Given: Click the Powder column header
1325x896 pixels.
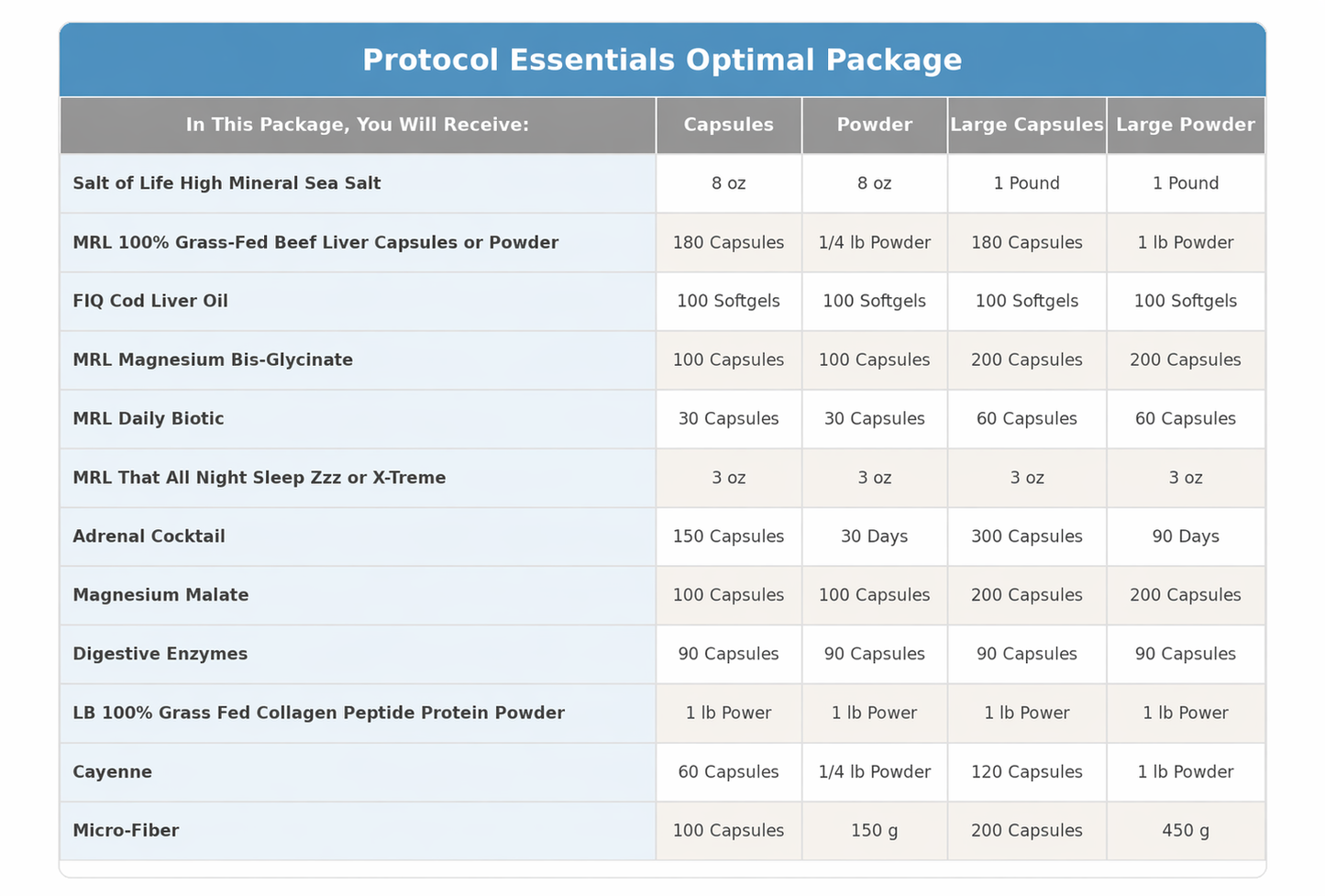Looking at the screenshot, I should point(874,125).
